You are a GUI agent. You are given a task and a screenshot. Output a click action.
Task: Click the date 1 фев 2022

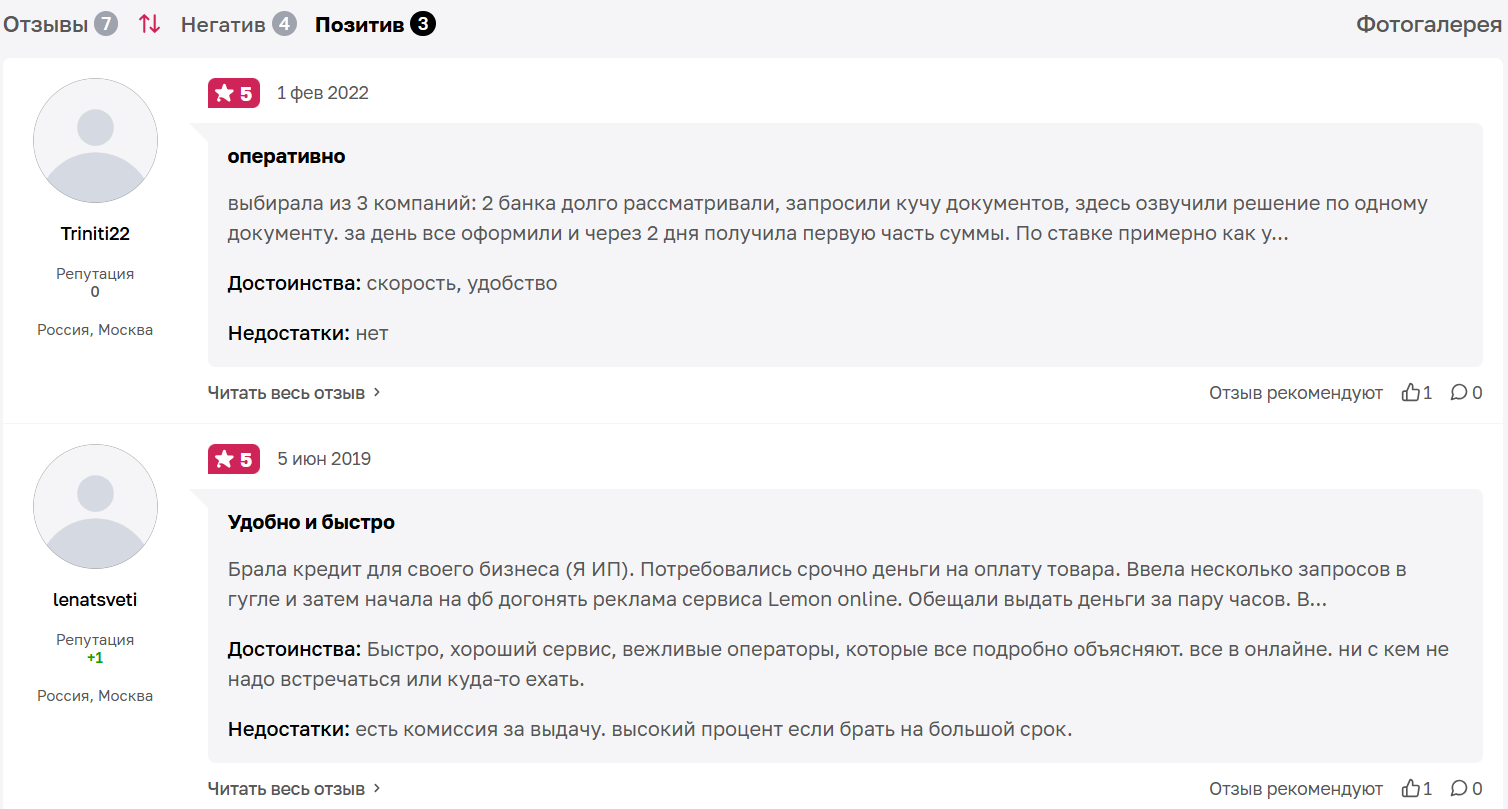pos(323,93)
